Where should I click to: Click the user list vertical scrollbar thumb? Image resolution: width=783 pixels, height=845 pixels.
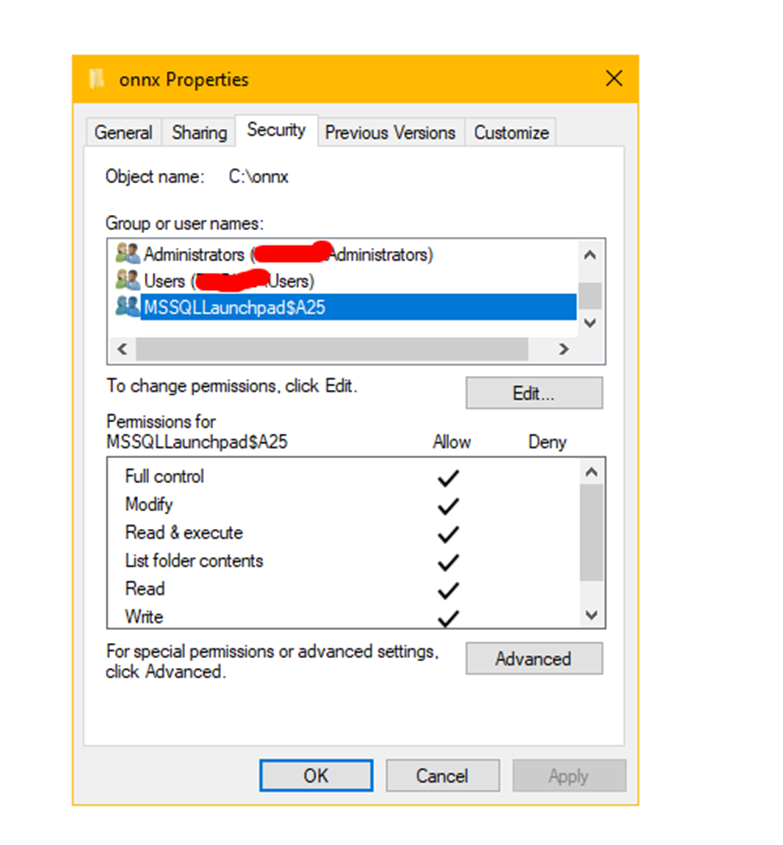tap(590, 296)
